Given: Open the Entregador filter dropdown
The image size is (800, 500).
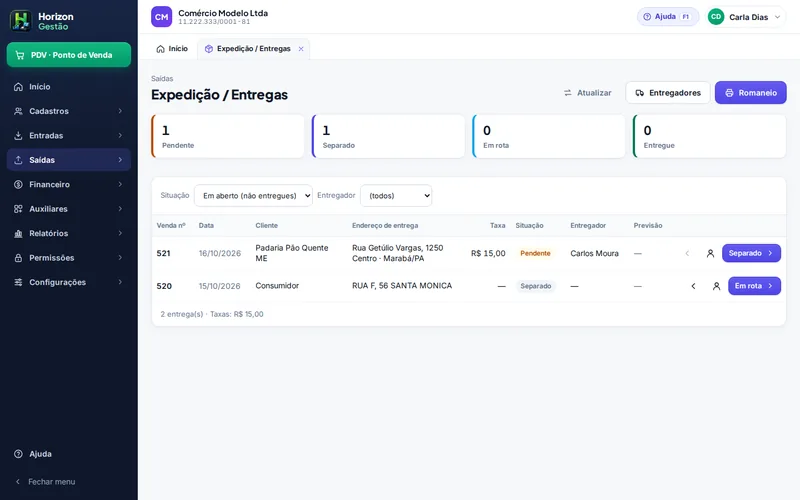Looking at the screenshot, I should coord(396,196).
